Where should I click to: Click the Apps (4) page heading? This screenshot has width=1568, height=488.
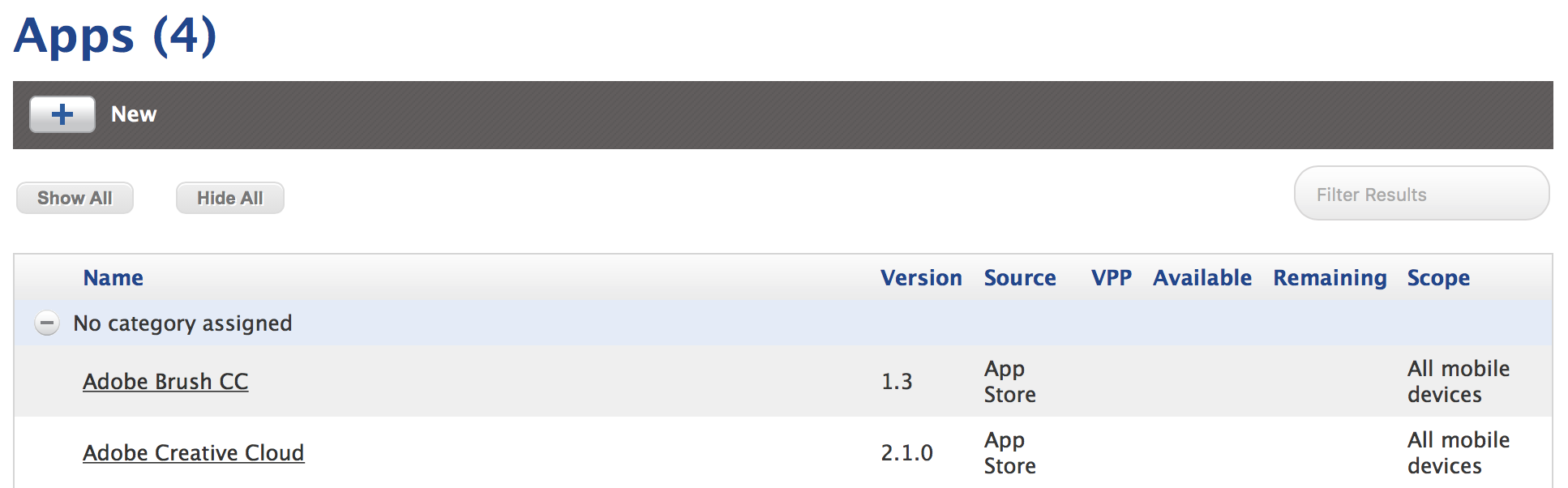(x=114, y=36)
